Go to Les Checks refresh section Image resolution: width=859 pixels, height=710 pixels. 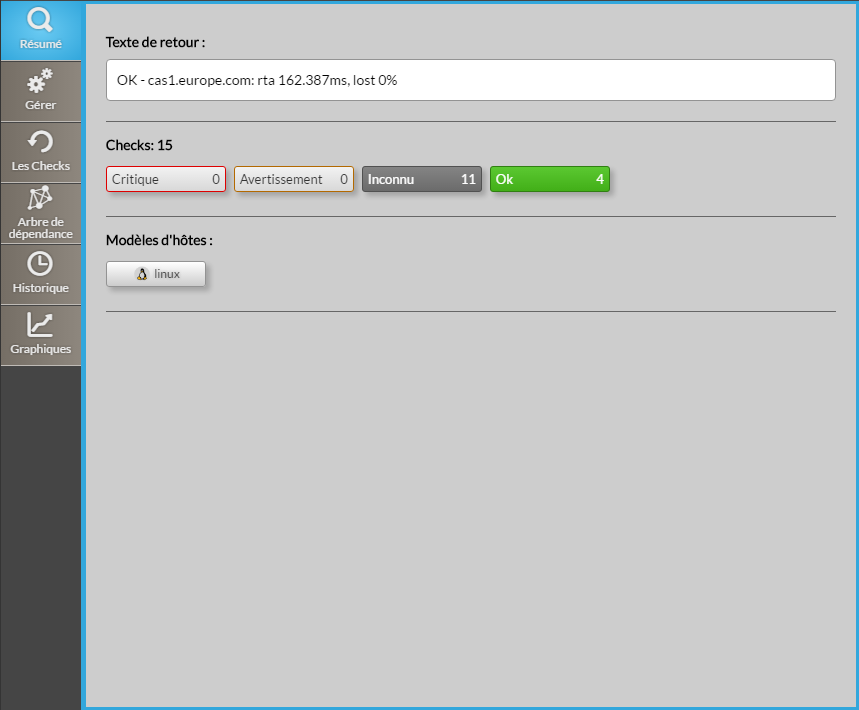(41, 152)
